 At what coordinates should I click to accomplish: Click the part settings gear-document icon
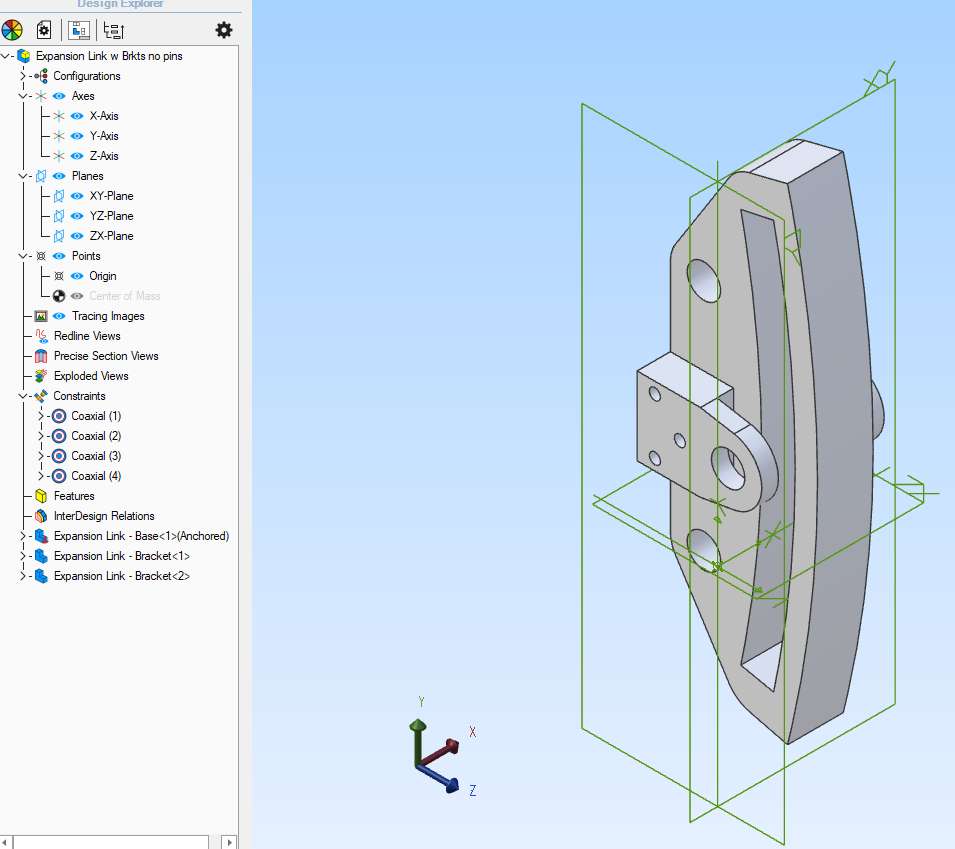pos(44,30)
